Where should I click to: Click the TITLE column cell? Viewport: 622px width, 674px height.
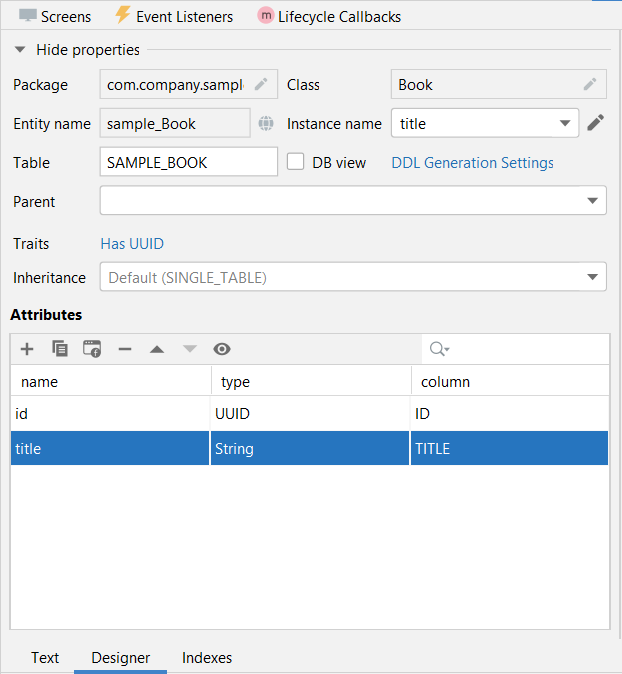(x=509, y=448)
